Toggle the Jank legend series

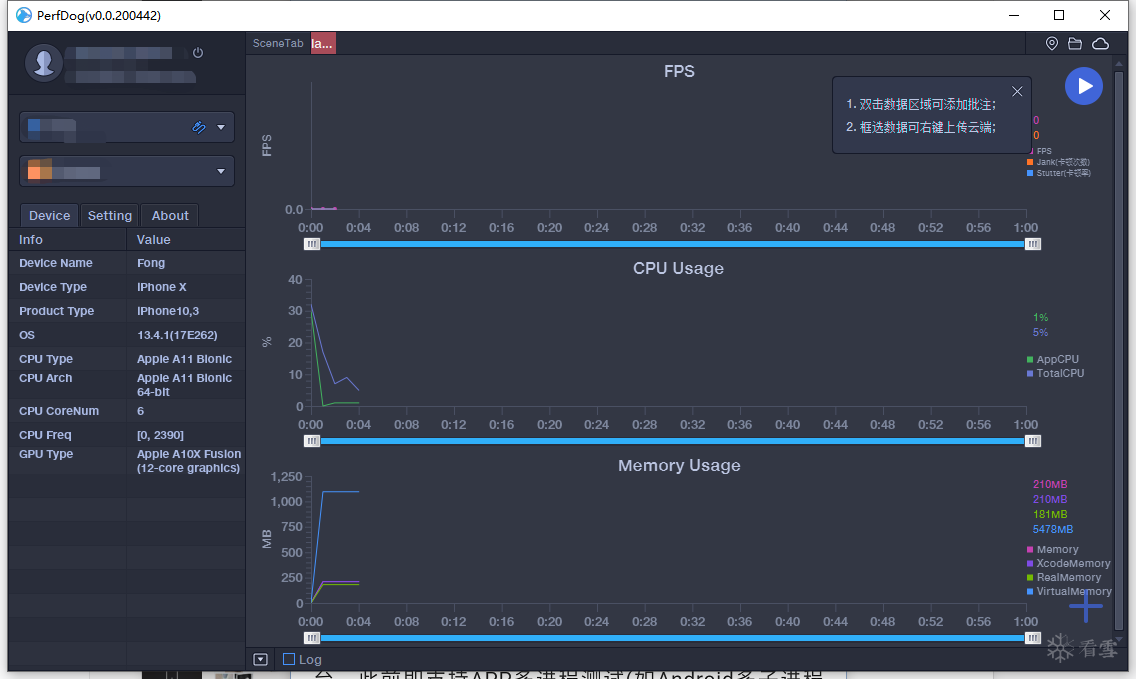pos(1058,162)
